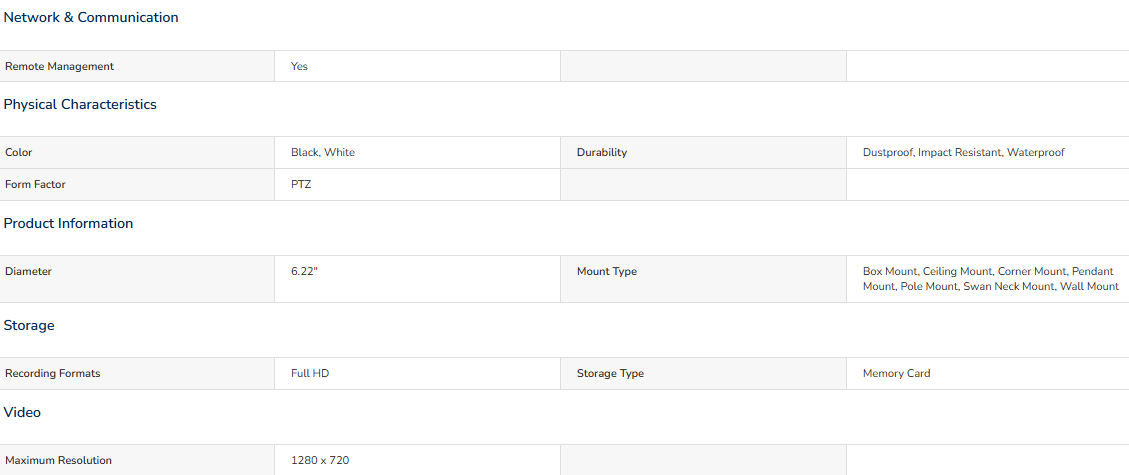This screenshot has height=475, width=1129.
Task: Click the PTZ form factor value
Action: click(x=301, y=185)
